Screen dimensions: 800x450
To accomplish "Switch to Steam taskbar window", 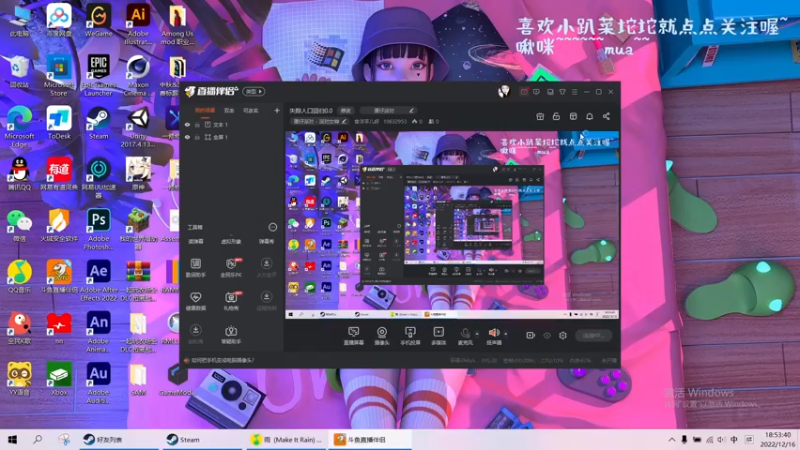I will tap(204, 439).
